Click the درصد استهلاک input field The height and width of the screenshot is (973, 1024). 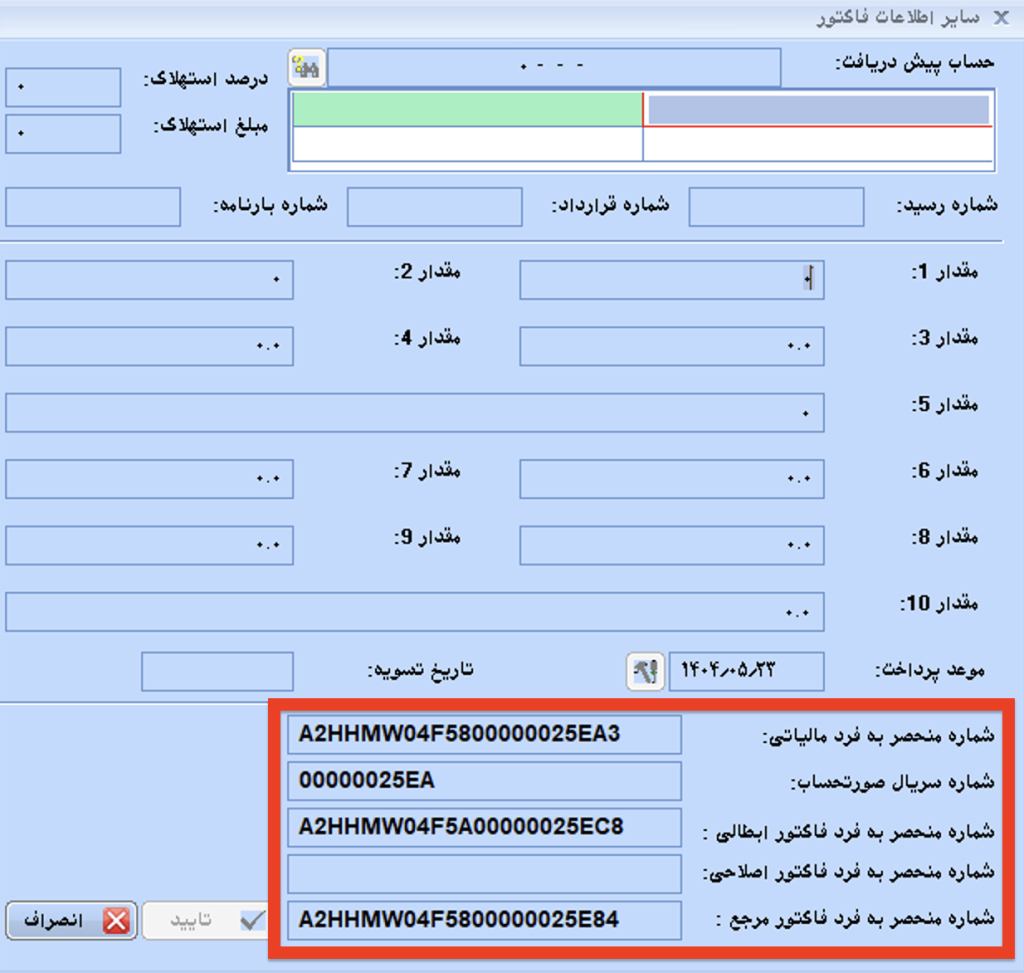click(63, 87)
